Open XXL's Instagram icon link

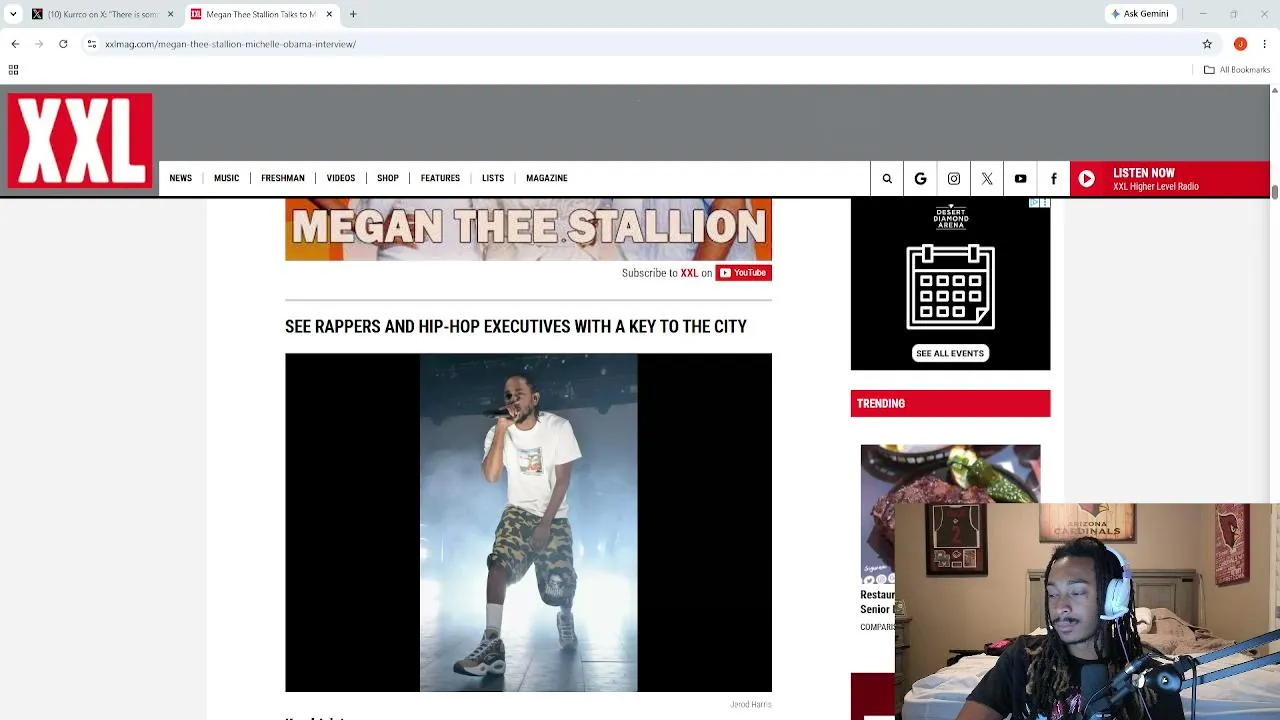click(954, 179)
